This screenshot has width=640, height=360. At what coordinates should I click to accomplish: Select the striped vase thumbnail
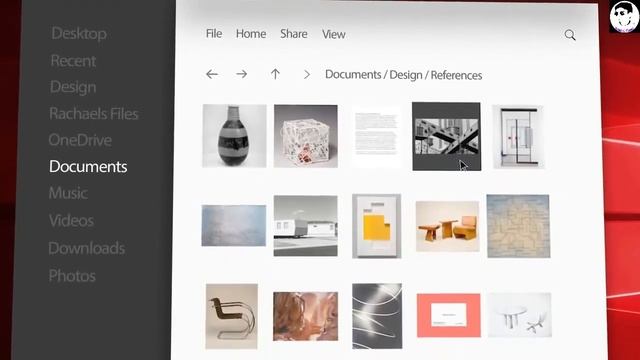(234, 136)
